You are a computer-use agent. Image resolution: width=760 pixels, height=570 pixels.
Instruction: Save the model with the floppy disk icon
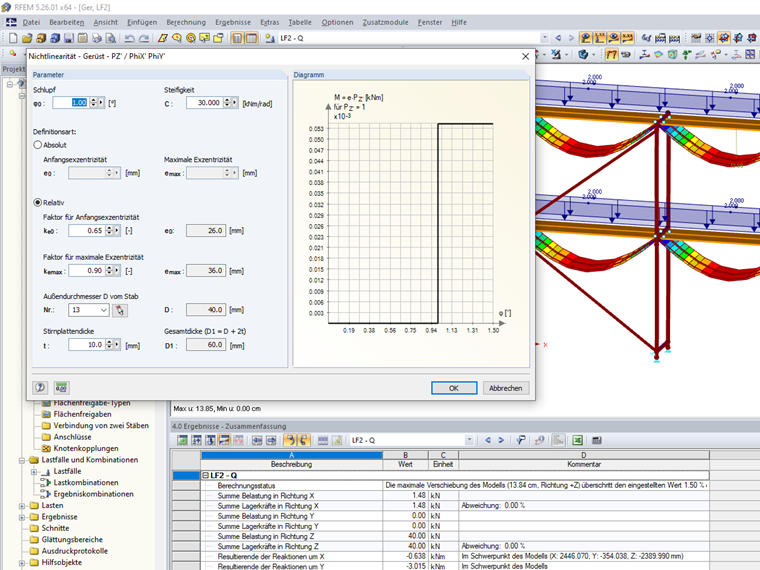click(69, 38)
